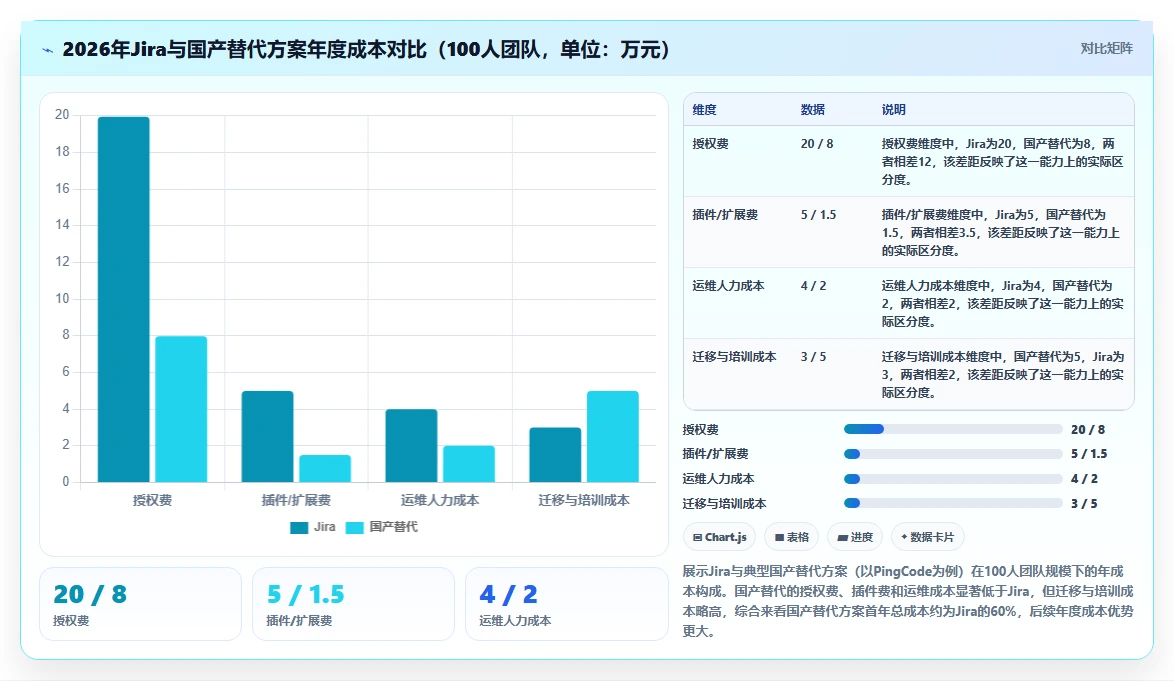Click the Jira bar for 迁移与培训成本

tap(555, 455)
